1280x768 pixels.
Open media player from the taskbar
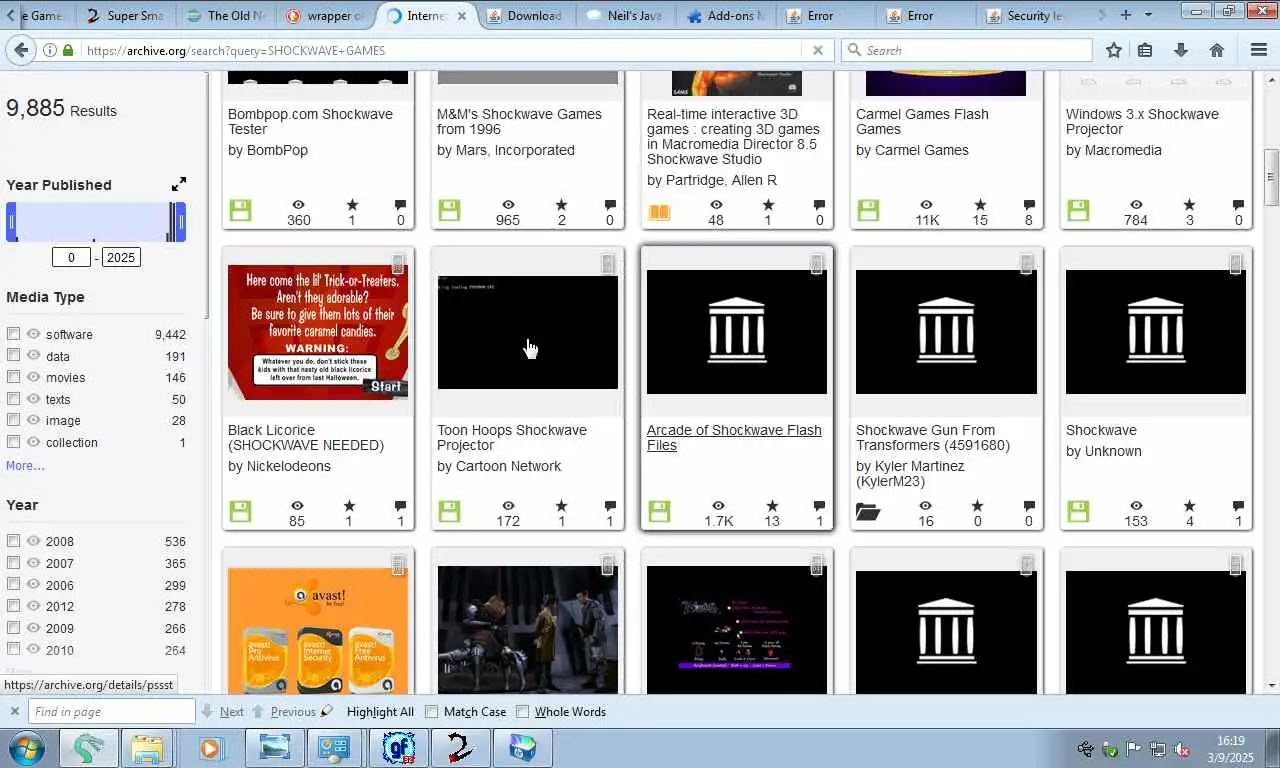[211, 748]
